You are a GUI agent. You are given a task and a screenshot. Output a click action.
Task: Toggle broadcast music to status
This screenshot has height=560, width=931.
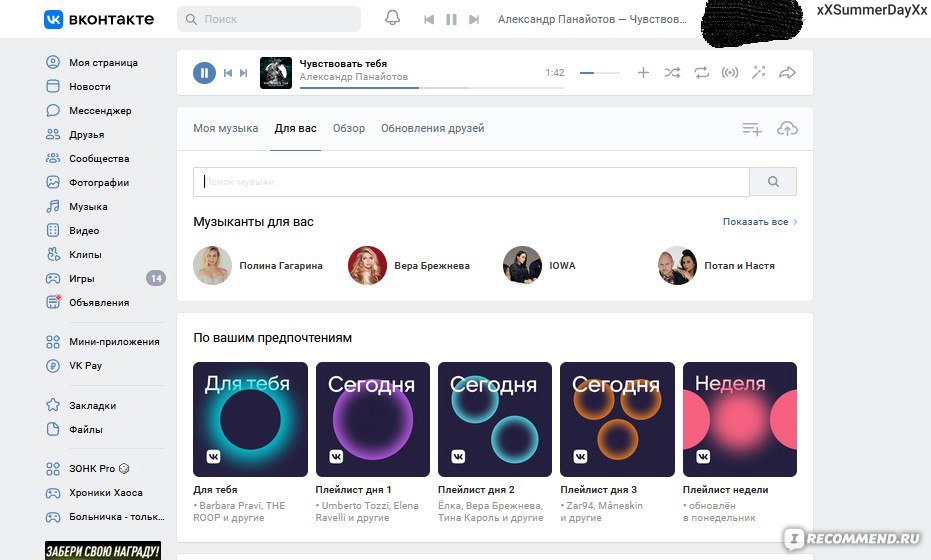pos(730,72)
